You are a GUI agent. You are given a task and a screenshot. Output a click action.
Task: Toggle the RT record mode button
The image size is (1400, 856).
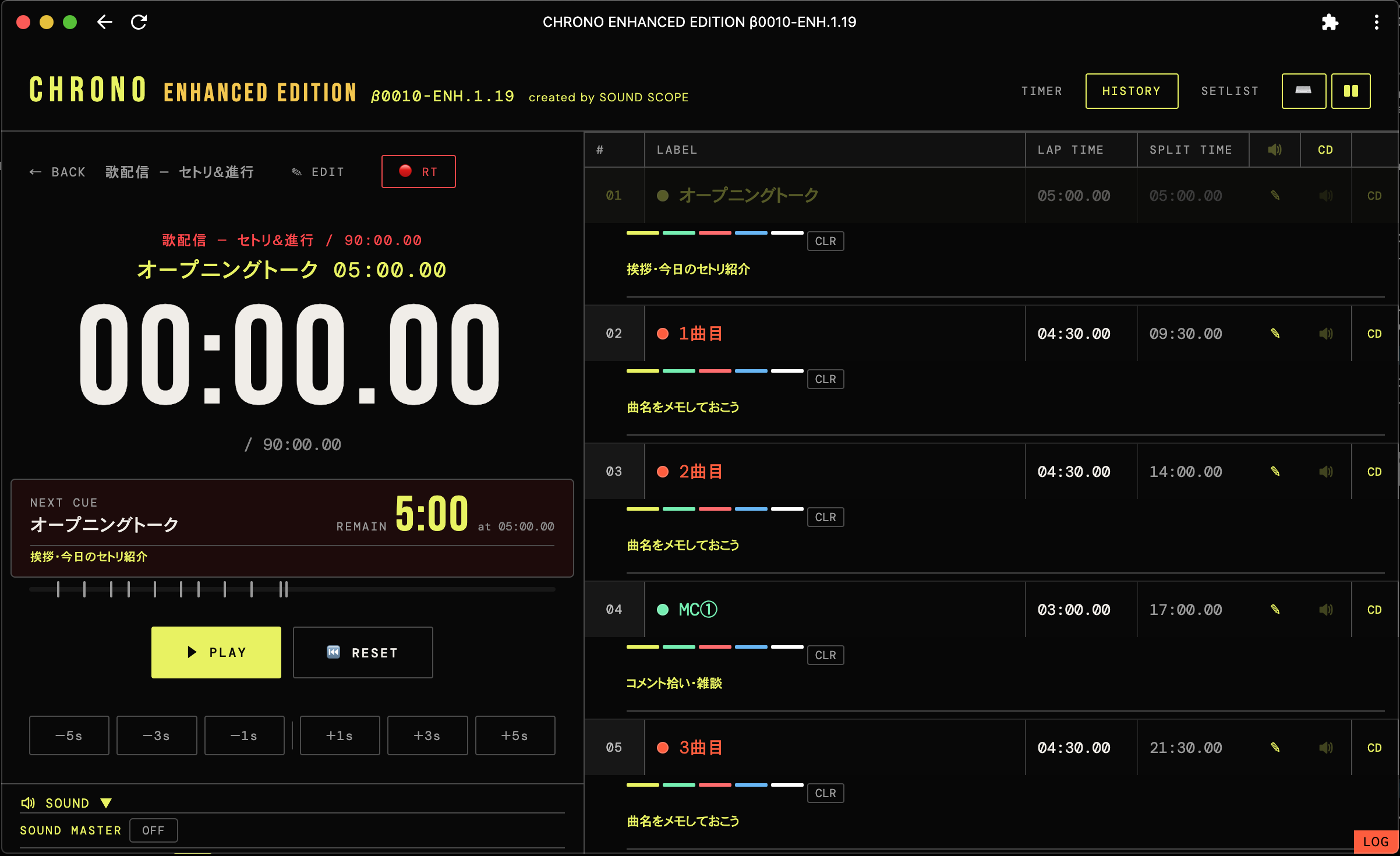pos(418,171)
